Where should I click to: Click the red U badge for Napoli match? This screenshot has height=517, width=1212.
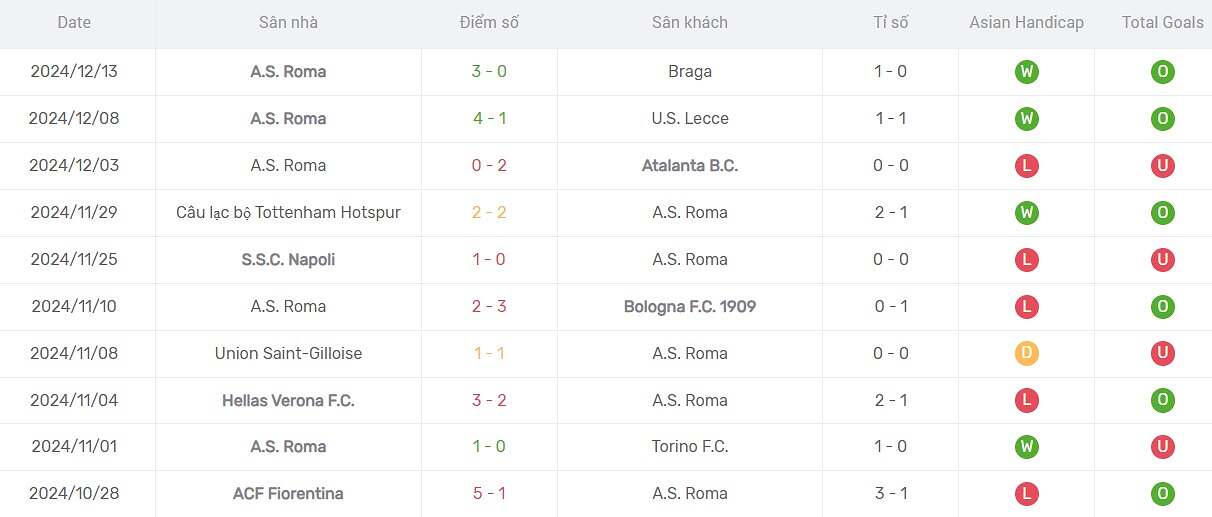coord(1162,260)
